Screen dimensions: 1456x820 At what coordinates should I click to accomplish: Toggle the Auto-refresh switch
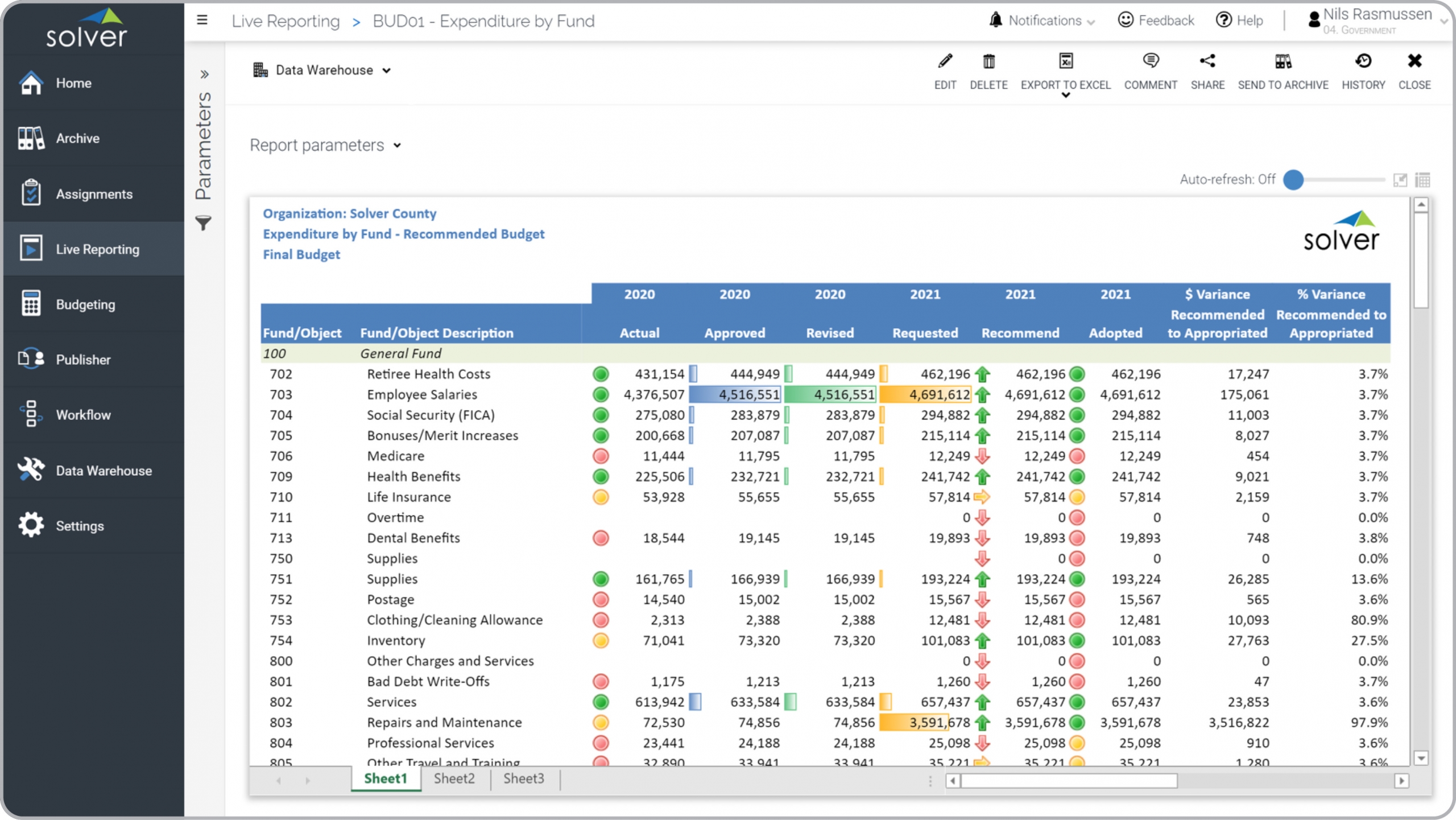click(1294, 180)
